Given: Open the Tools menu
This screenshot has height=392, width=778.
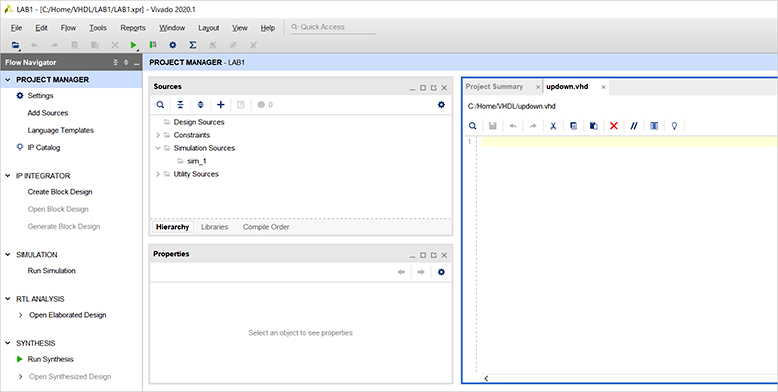Looking at the screenshot, I should coord(98,28).
